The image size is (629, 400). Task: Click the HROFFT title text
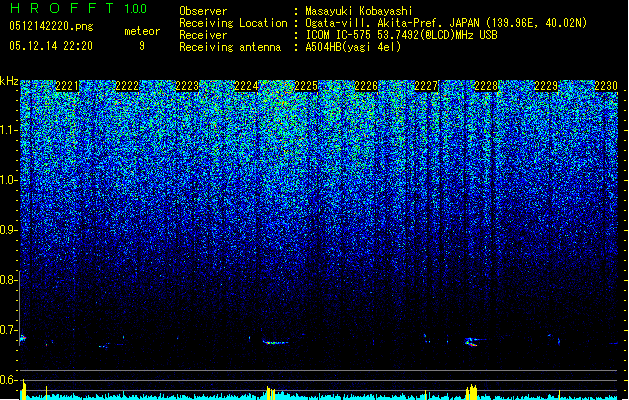63,8
